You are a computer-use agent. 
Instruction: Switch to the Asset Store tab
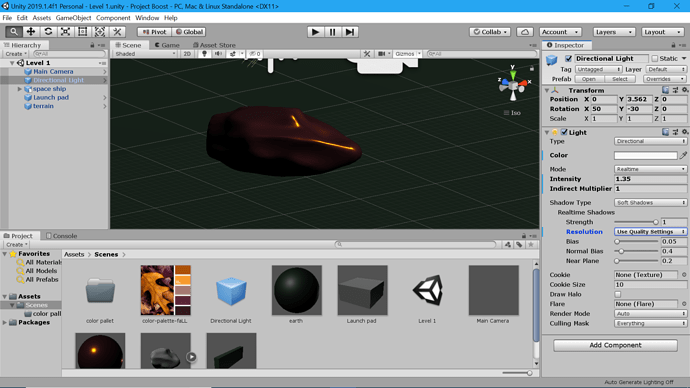tap(214, 45)
